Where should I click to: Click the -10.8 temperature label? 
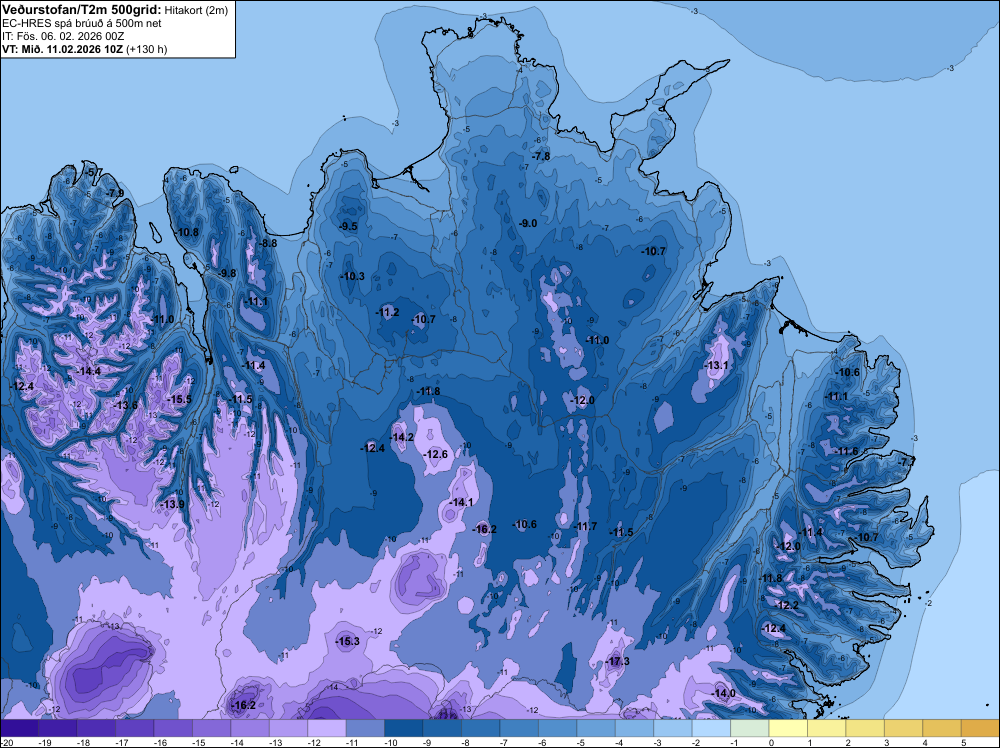pyautogui.click(x=188, y=232)
